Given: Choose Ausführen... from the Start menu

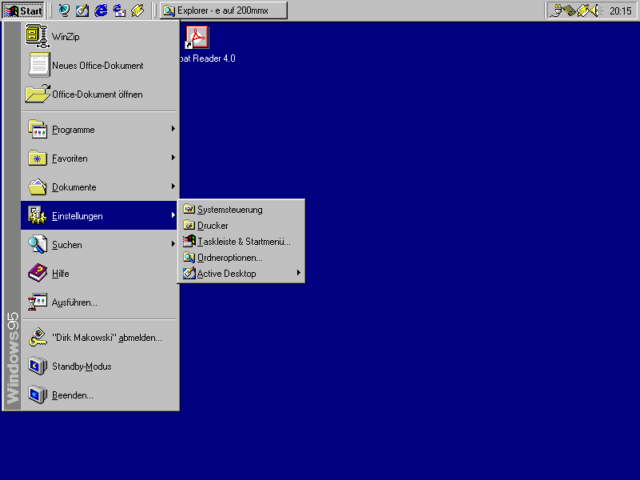Looking at the screenshot, I should click(100, 302).
